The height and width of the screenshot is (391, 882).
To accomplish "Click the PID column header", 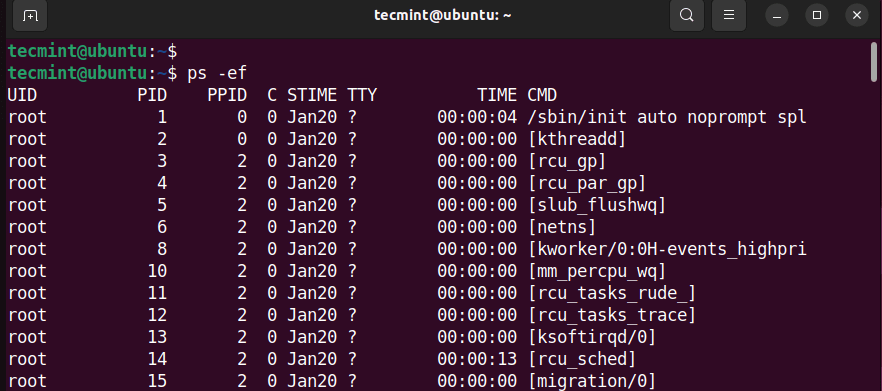I will tap(152, 95).
